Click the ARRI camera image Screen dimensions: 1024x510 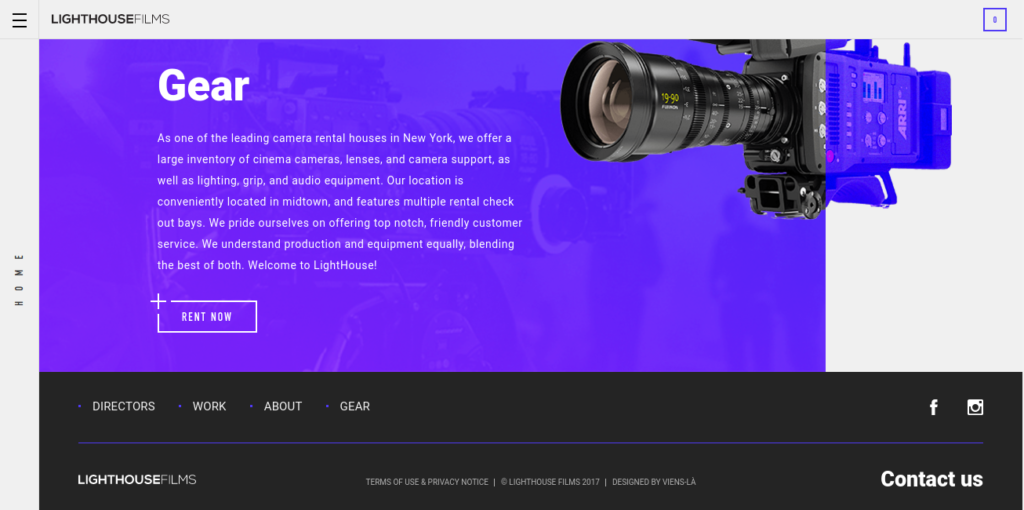click(x=756, y=129)
